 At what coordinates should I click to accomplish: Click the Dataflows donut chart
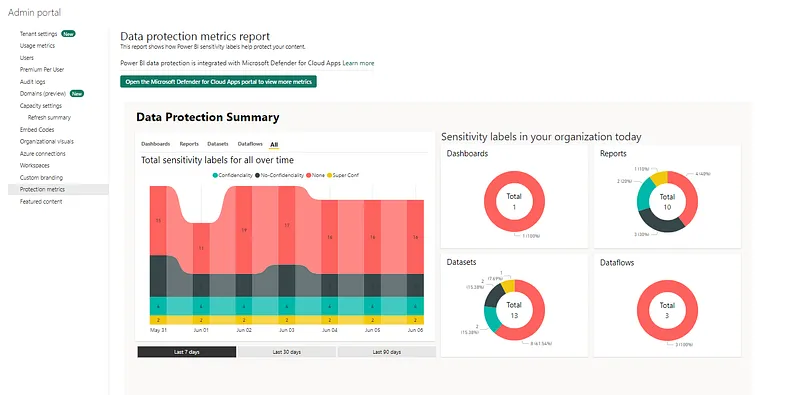pos(667,310)
